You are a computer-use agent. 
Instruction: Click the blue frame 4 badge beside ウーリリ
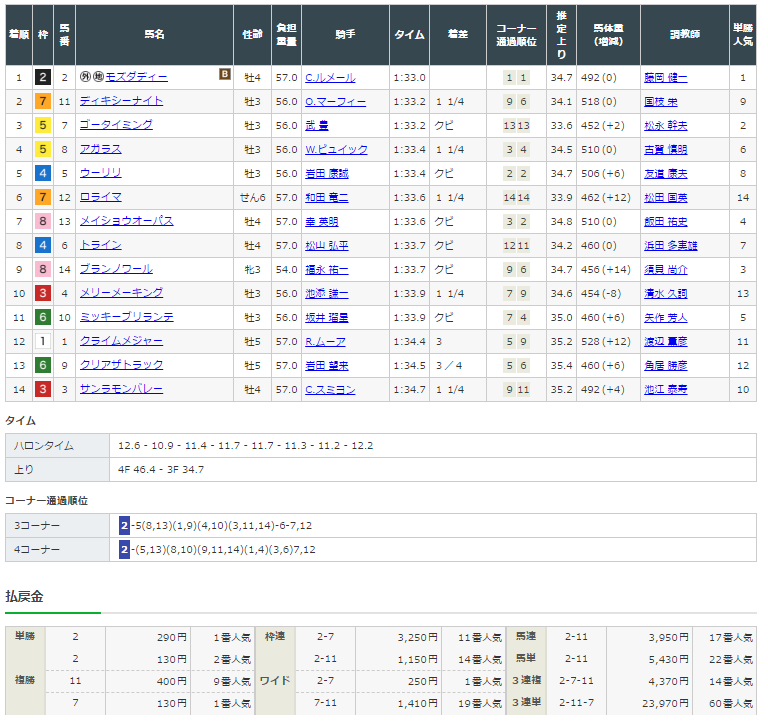[43, 173]
